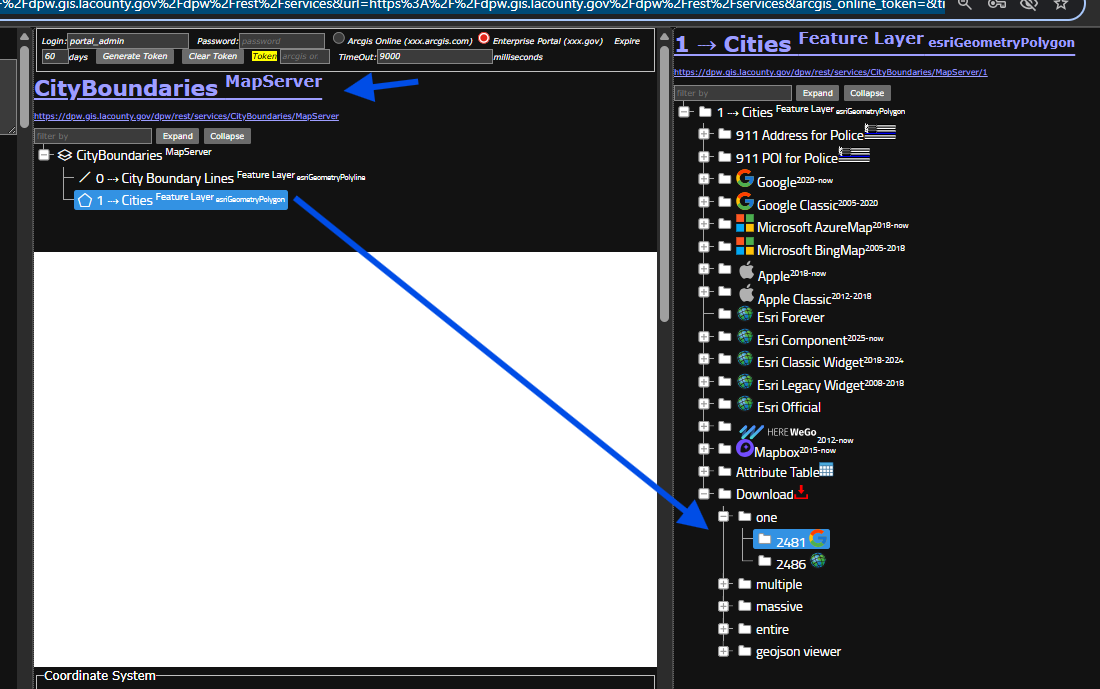Open the 2486 Esri download item
The image size is (1100, 689).
tap(791, 563)
